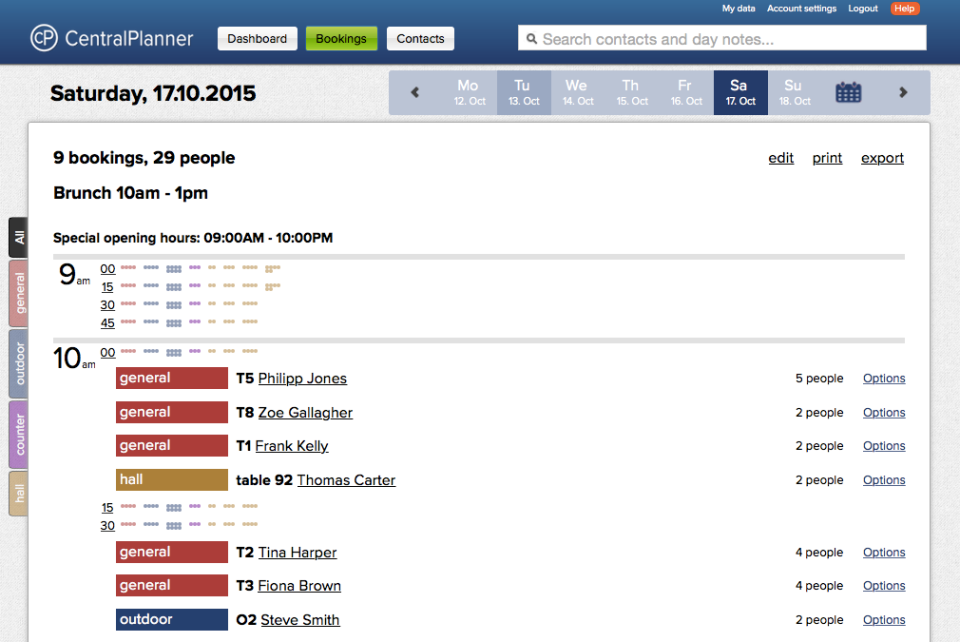Open contact Thomas Carter
960x642 pixels.
coord(347,480)
